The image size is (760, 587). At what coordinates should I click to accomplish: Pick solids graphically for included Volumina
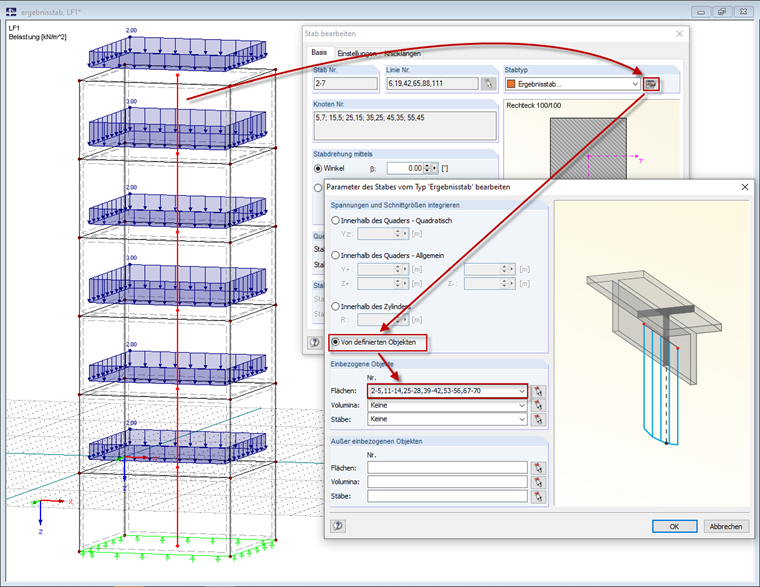pyautogui.click(x=538, y=405)
